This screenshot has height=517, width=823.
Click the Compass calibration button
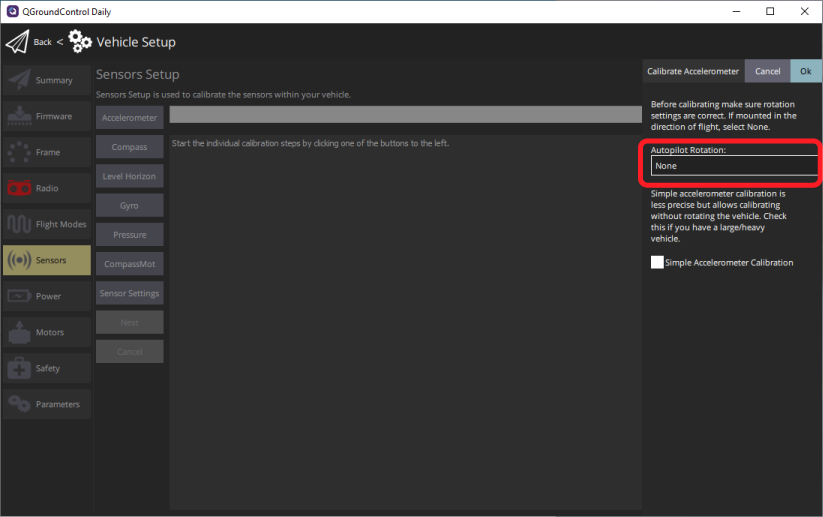coord(130,147)
